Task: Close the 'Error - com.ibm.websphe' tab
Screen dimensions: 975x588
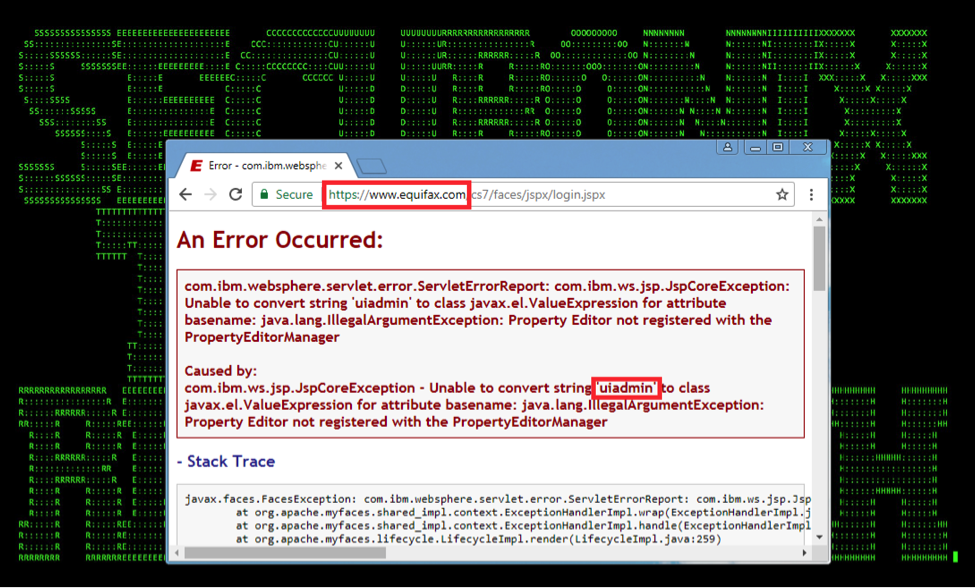Action: [339, 165]
